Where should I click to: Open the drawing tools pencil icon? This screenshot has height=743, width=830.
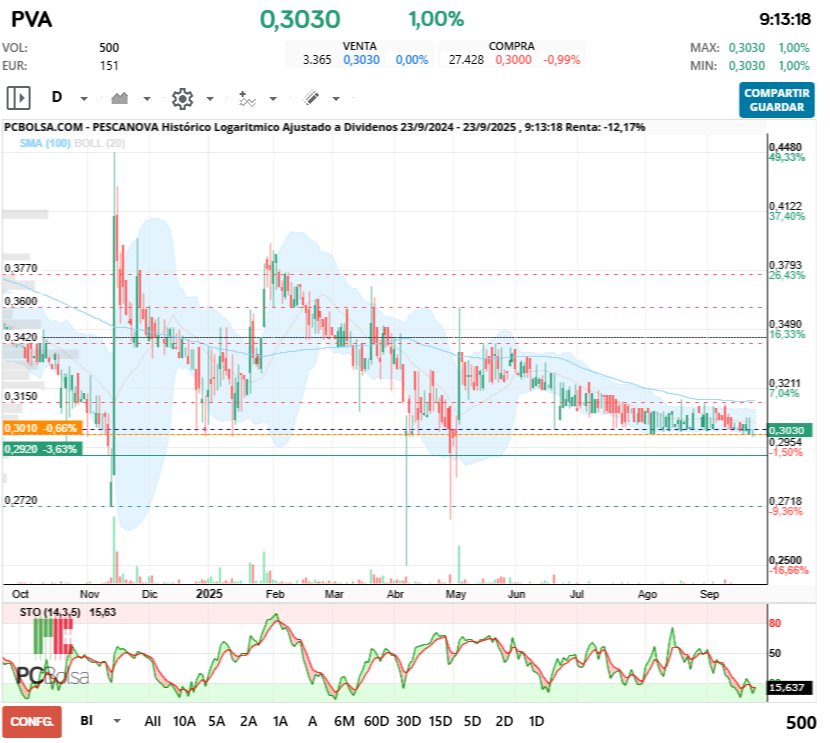(x=310, y=98)
